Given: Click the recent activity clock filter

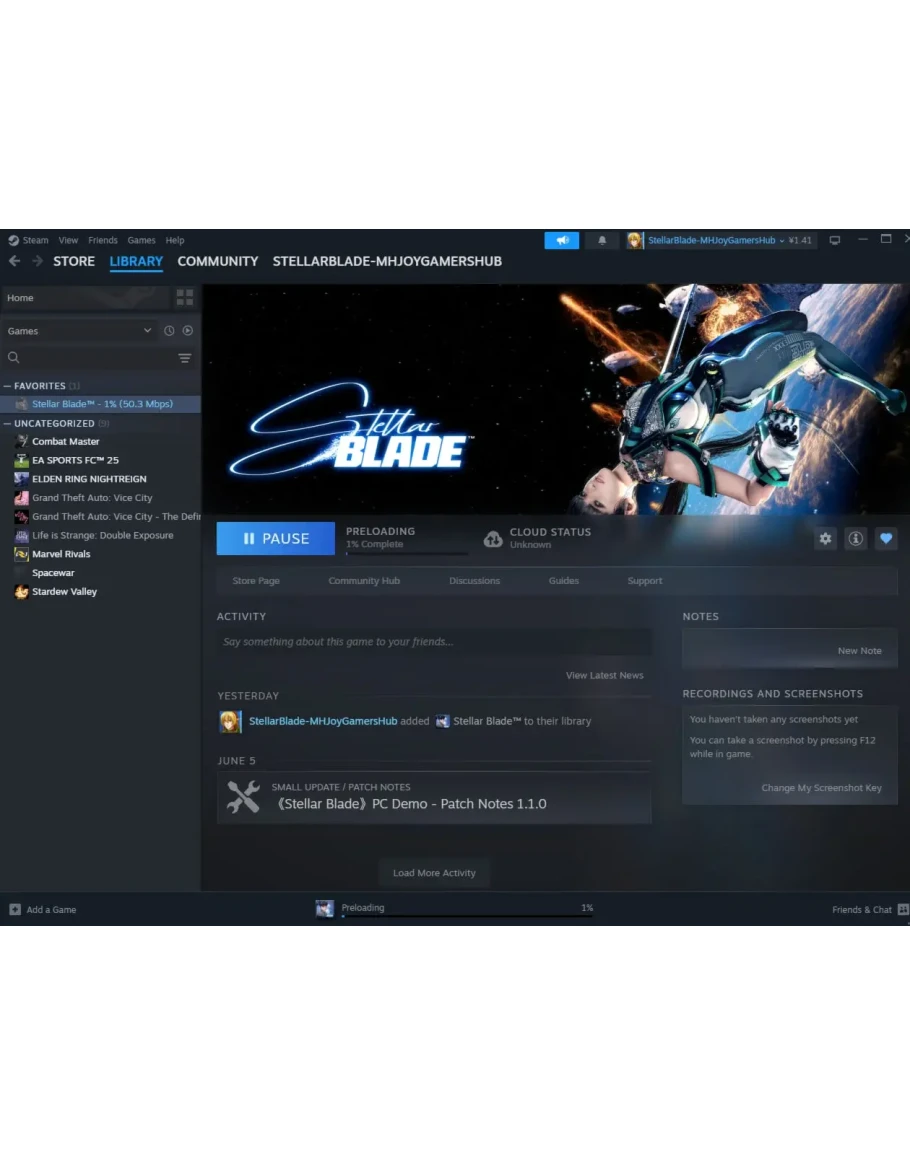Looking at the screenshot, I should 169,331.
